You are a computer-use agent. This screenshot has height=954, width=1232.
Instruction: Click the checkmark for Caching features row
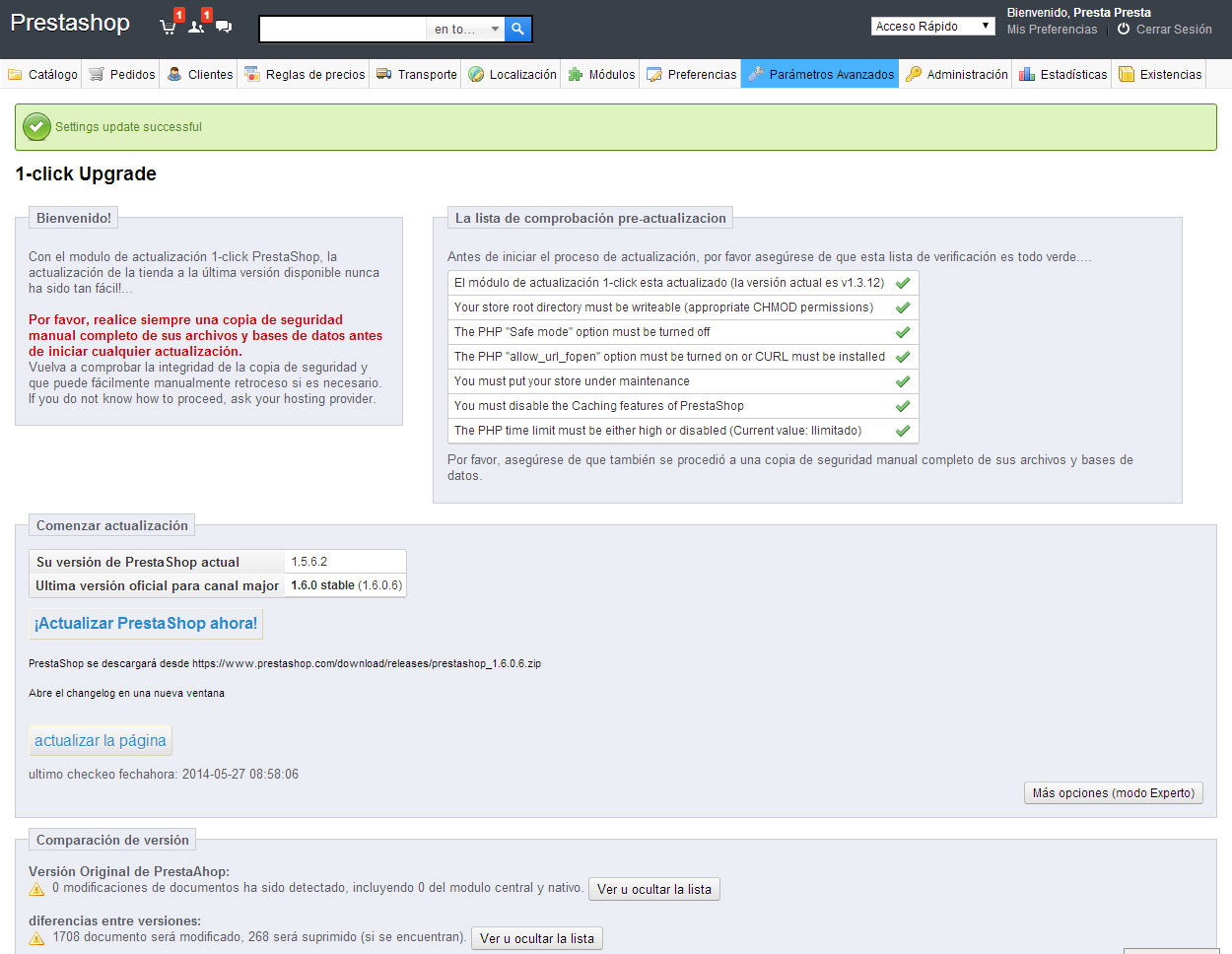[x=903, y=406]
